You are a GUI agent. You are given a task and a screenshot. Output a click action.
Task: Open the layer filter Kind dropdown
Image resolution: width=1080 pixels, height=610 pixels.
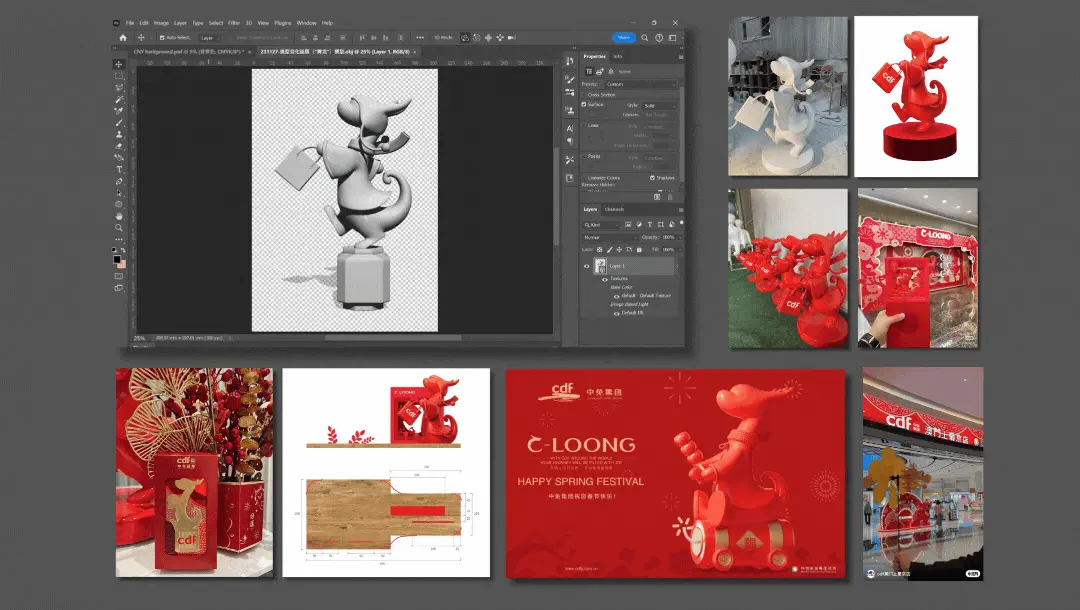coord(602,224)
